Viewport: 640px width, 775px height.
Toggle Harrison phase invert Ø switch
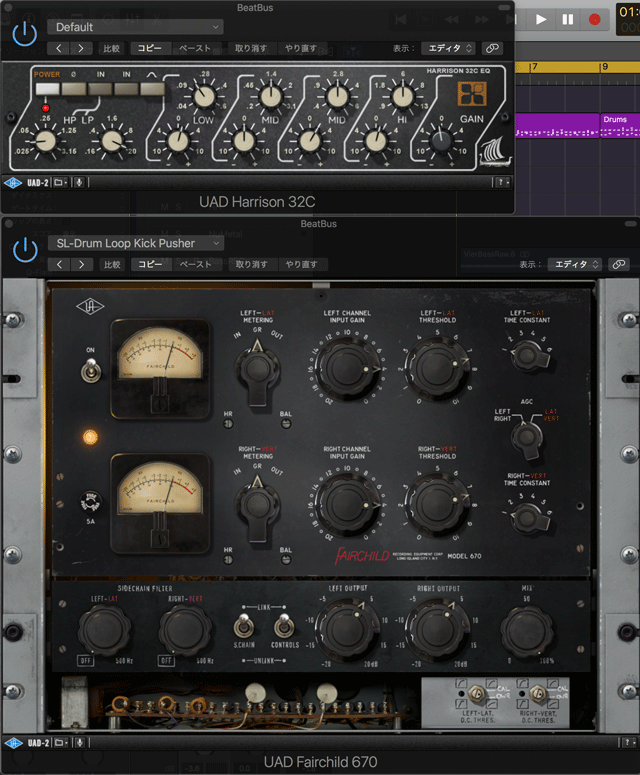pos(74,89)
